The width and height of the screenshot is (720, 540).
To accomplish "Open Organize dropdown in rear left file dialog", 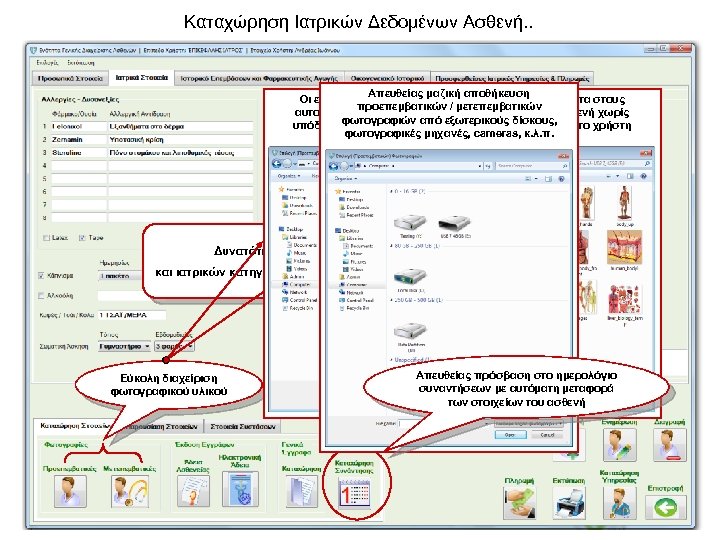I will (289, 176).
